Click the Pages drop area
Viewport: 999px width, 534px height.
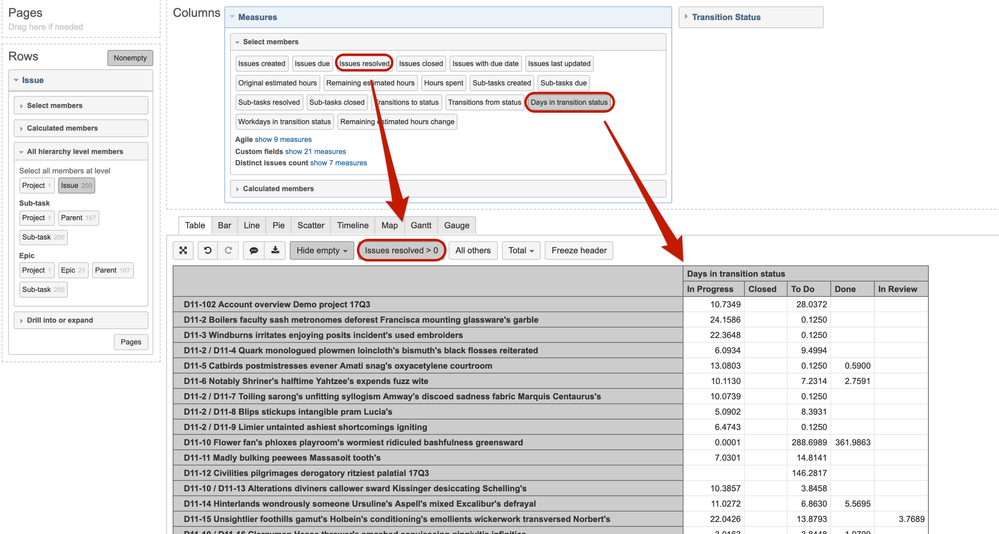pos(81,19)
